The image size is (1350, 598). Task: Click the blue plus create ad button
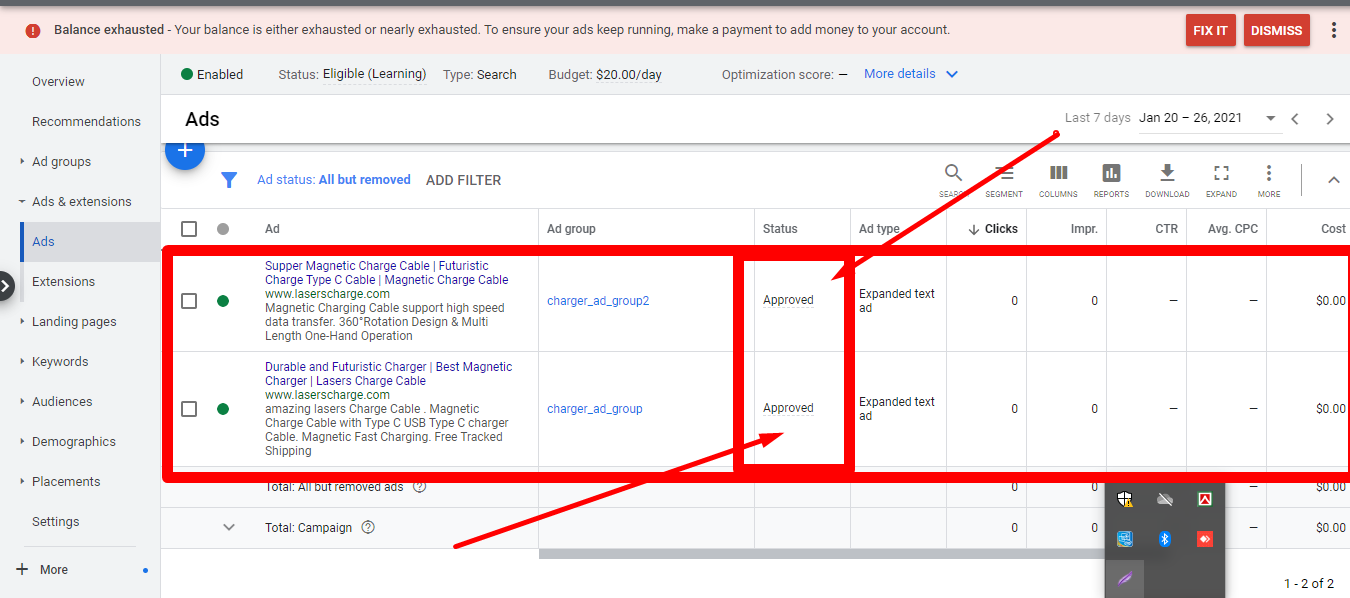coord(185,152)
